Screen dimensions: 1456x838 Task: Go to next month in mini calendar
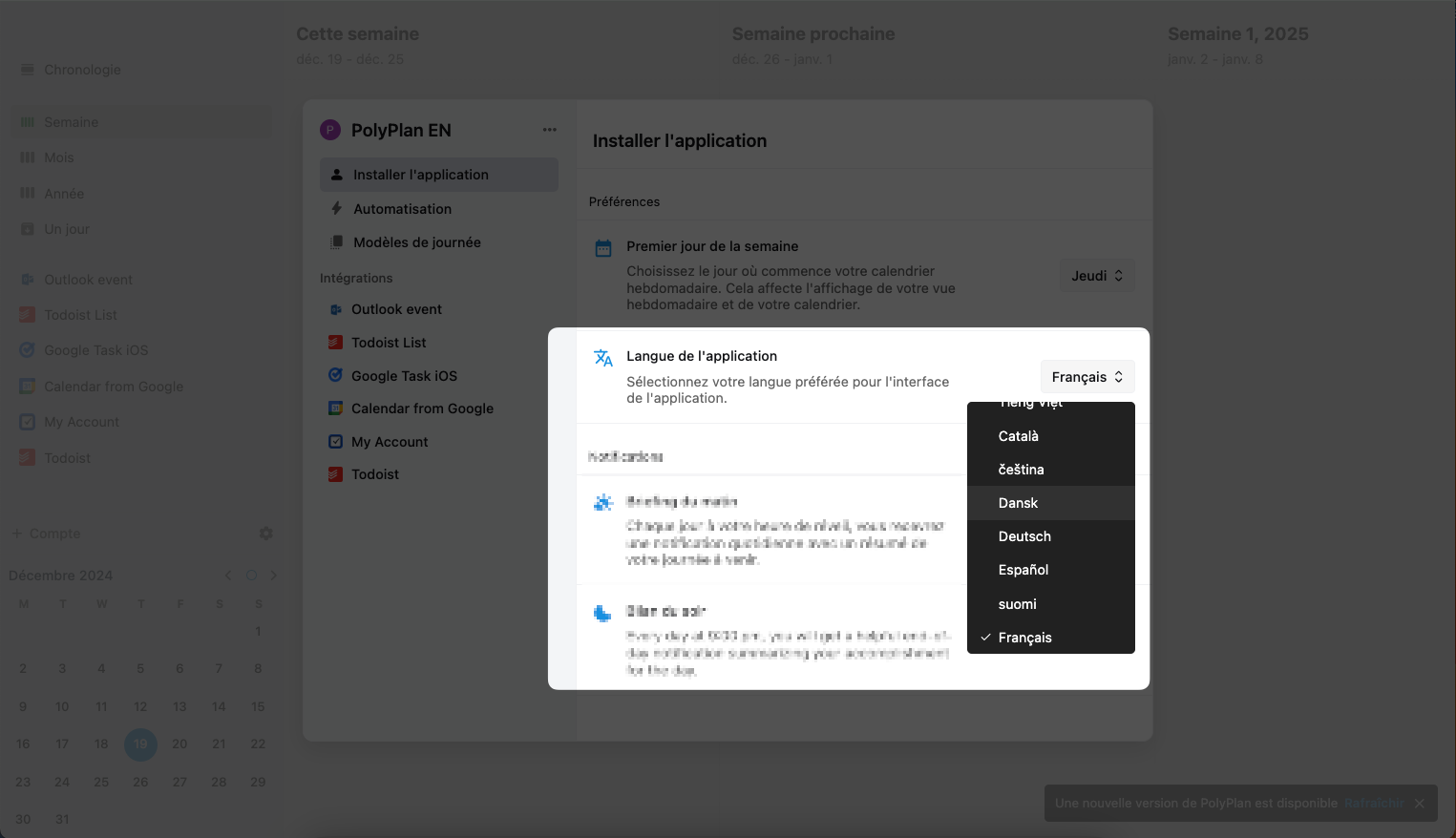[x=274, y=576]
